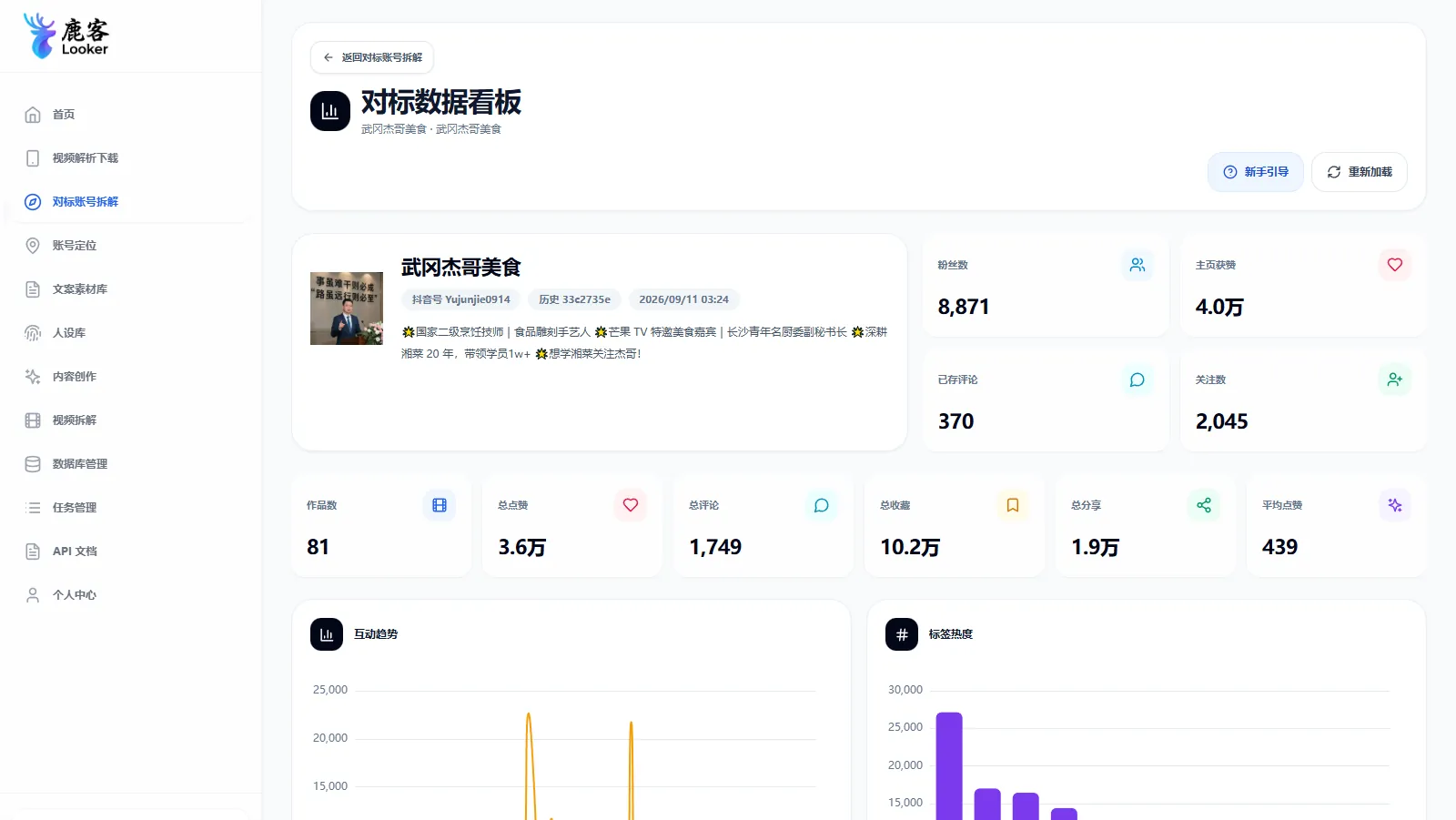Viewport: 1456px width, 820px height.
Task: Click the 作品数 film icon
Action: pyautogui.click(x=440, y=505)
